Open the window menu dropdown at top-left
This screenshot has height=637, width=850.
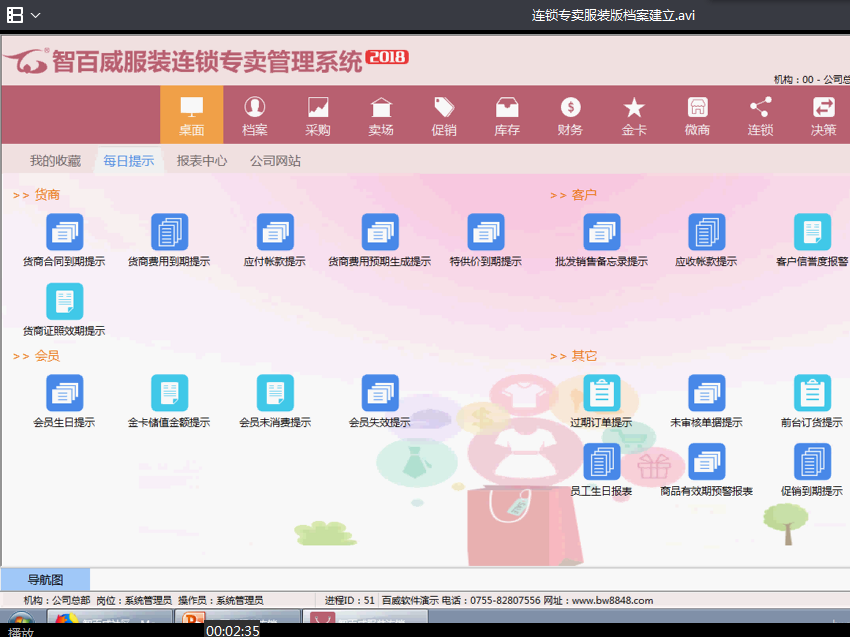coord(20,14)
